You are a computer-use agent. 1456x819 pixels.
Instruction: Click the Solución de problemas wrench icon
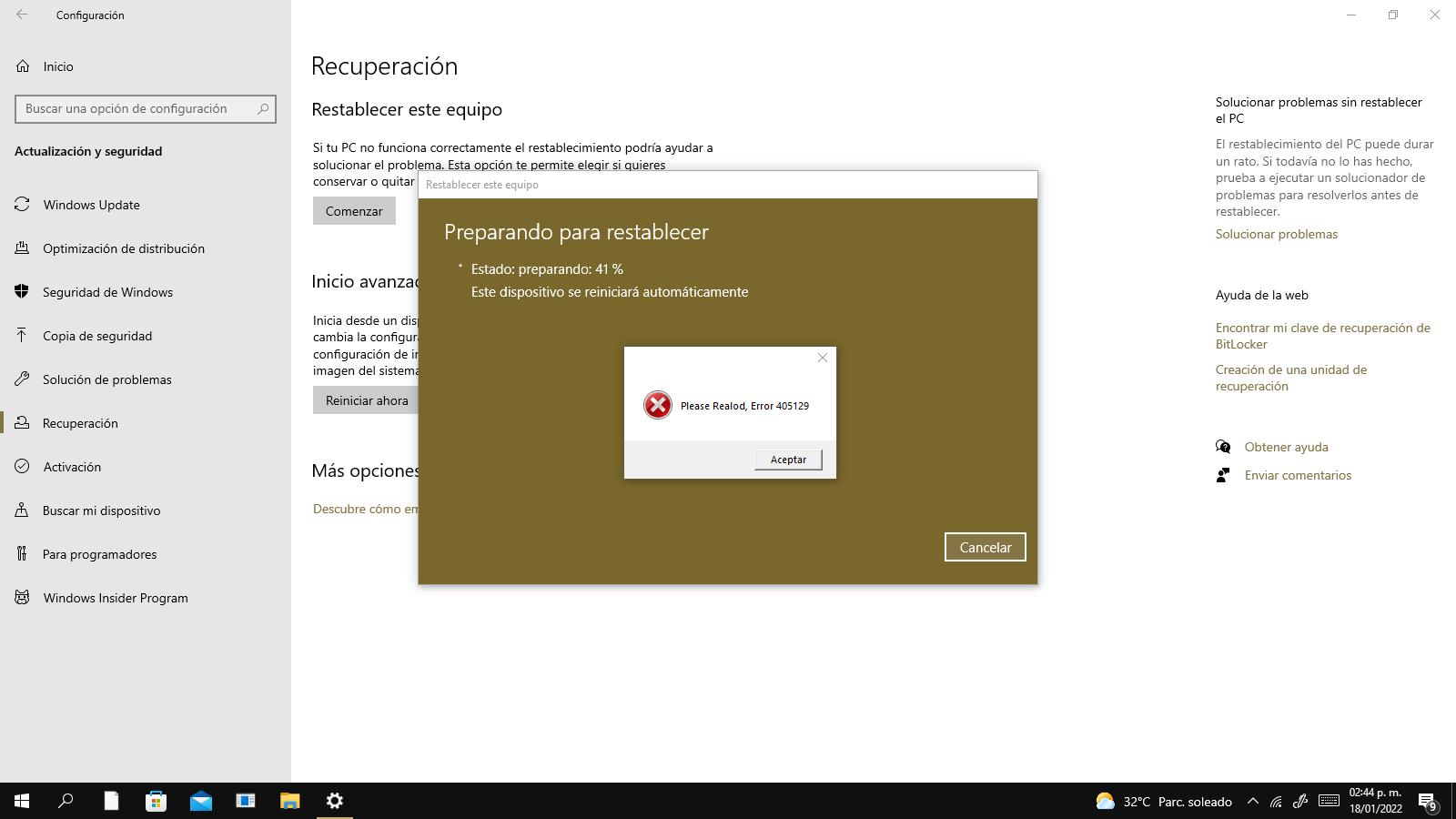click(x=22, y=379)
